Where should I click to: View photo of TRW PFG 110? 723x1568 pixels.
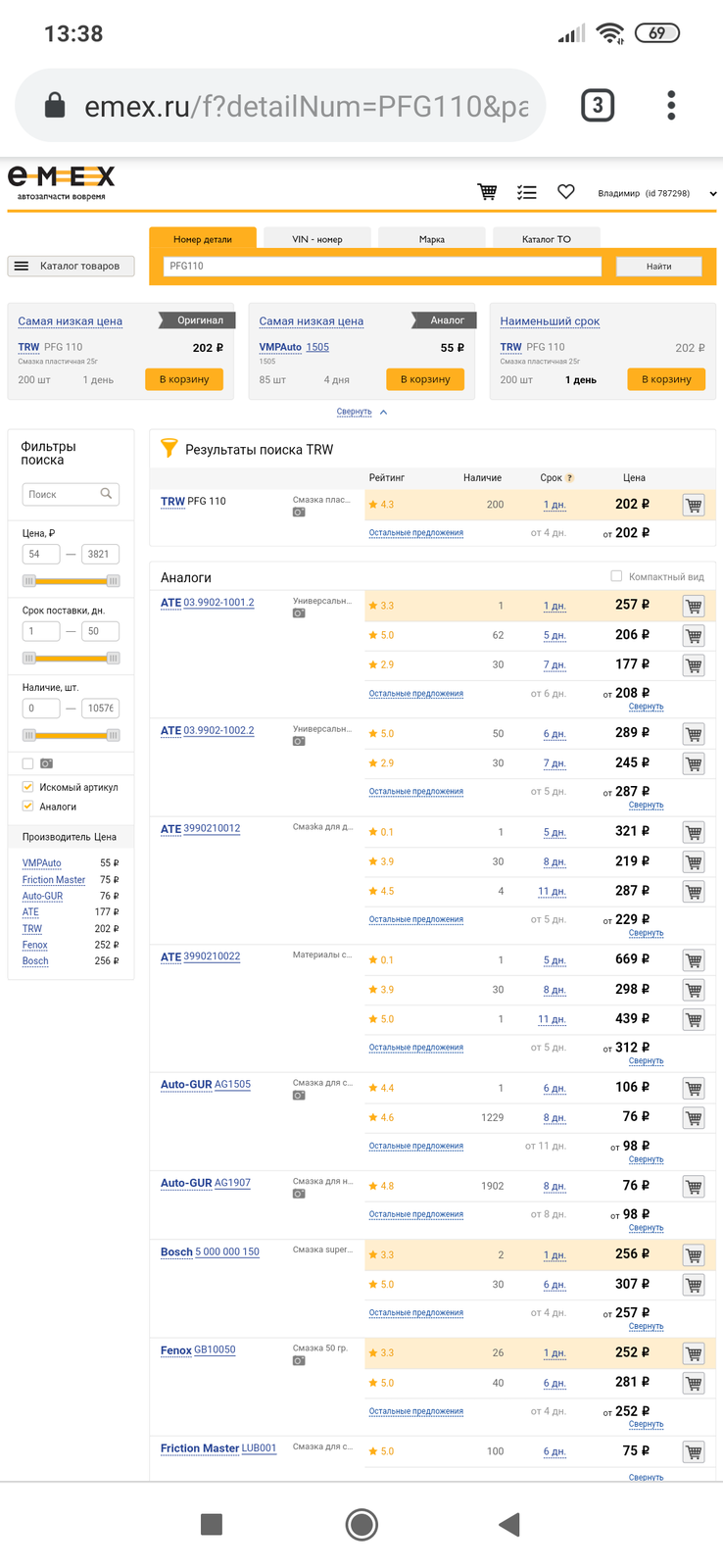coord(299,513)
